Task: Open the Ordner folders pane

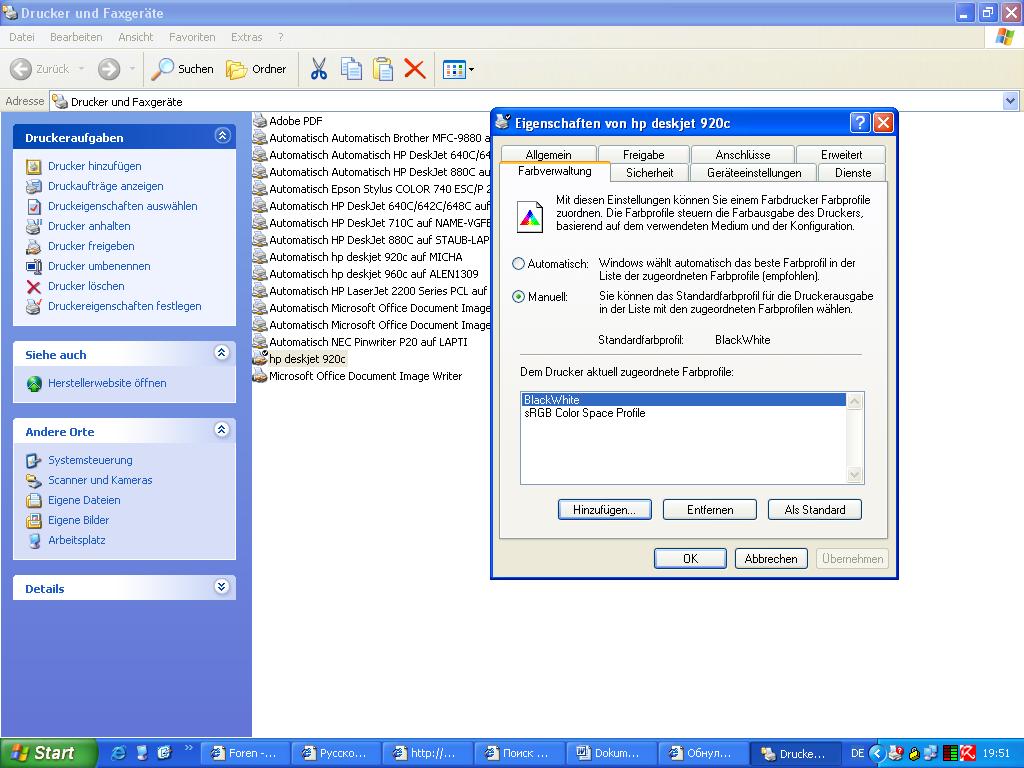Action: tap(257, 69)
